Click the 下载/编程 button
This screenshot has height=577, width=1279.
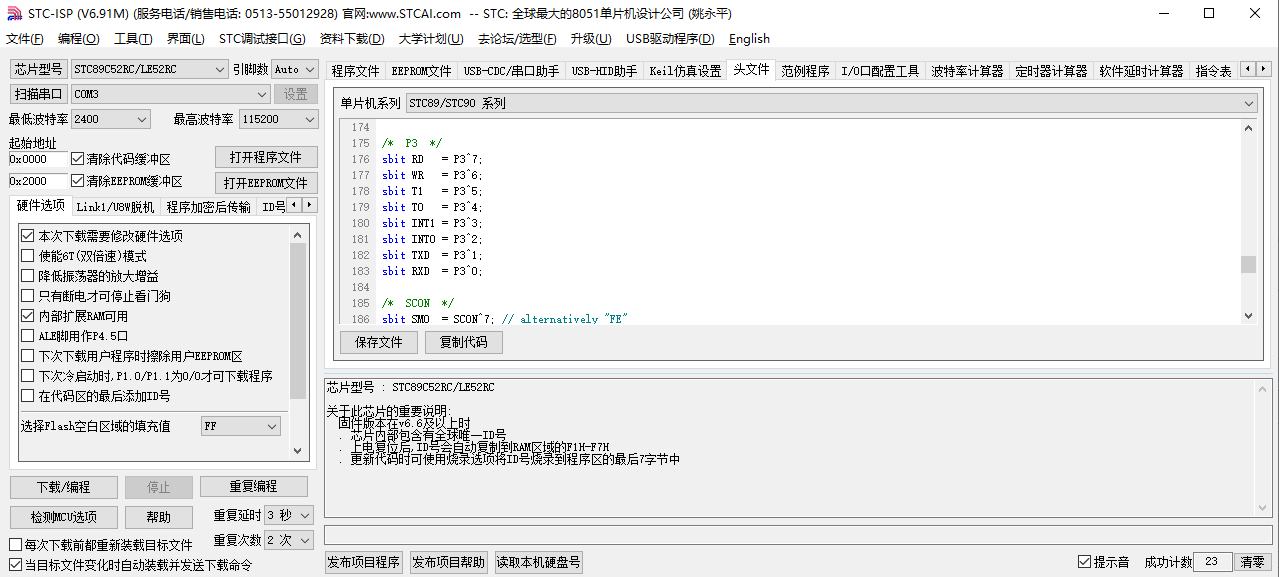coord(63,487)
